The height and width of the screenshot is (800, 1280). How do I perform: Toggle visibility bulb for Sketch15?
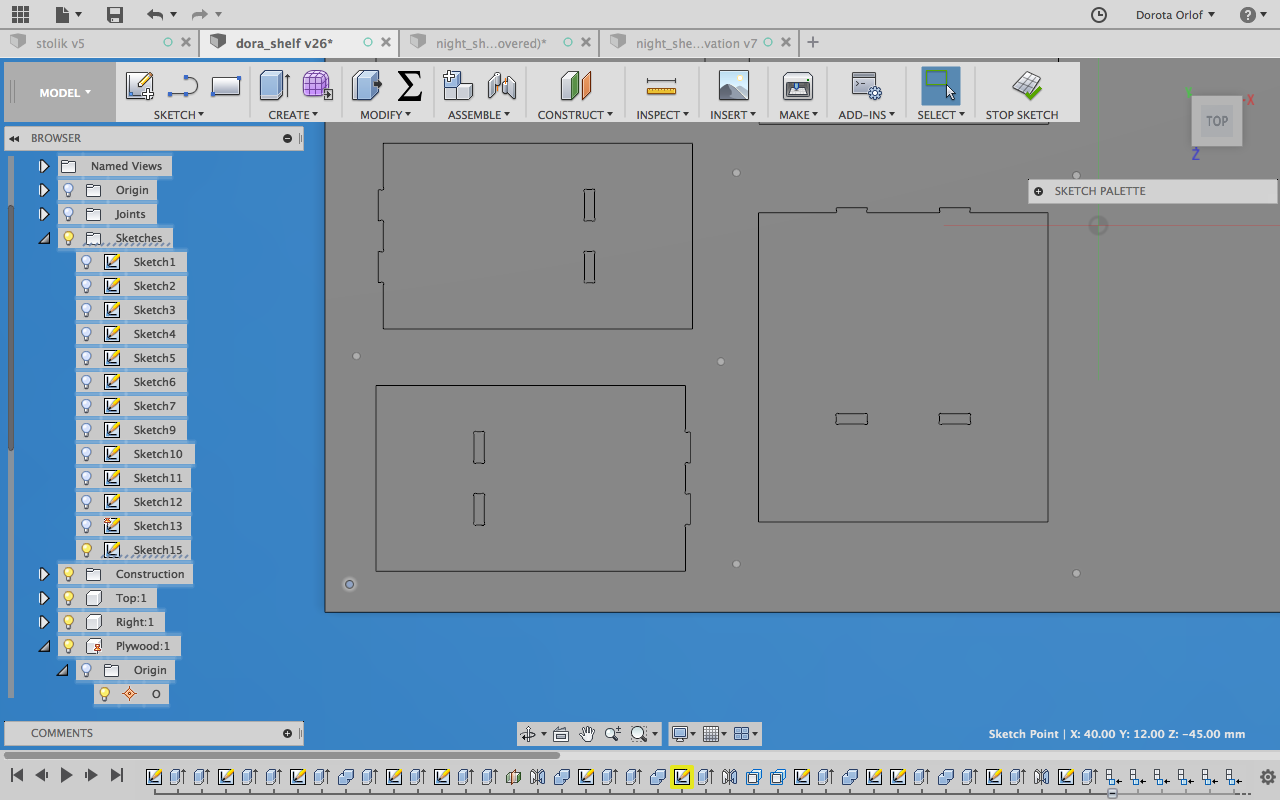click(87, 550)
